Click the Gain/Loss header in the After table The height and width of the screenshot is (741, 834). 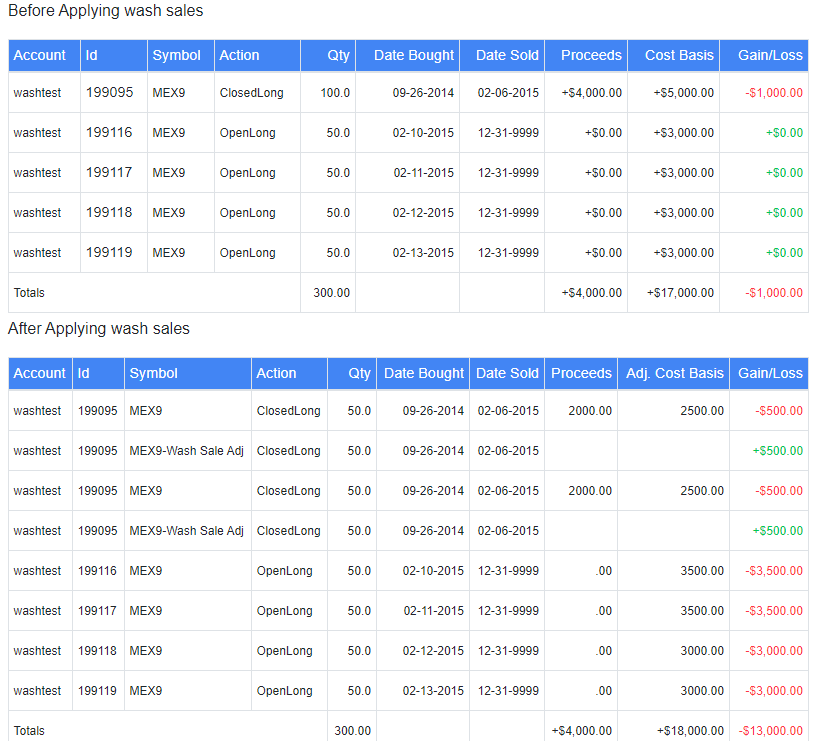[770, 373]
